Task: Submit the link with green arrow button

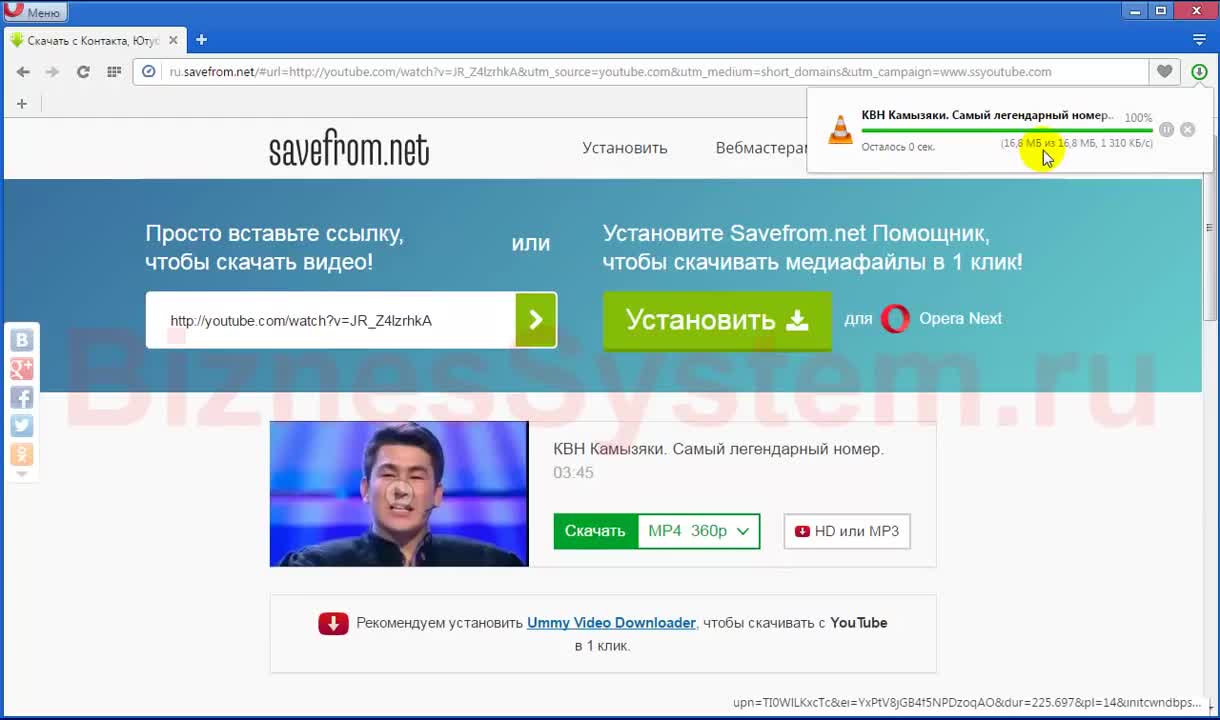Action: click(536, 320)
